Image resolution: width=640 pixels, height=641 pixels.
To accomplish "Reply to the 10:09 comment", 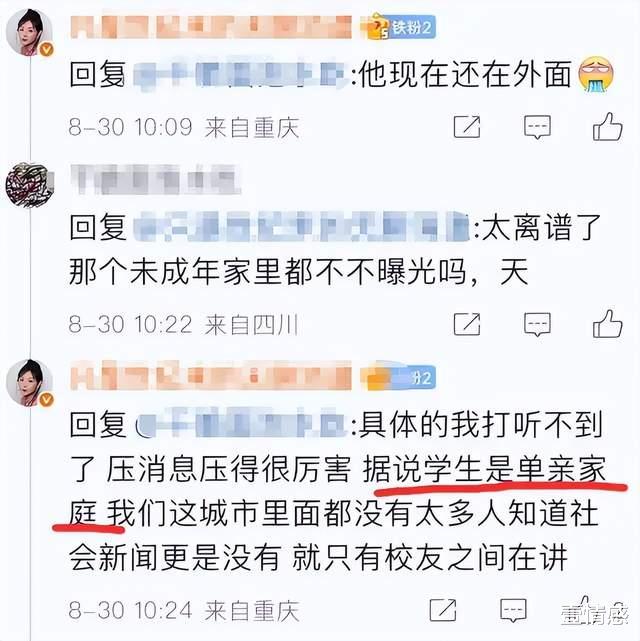I will pyautogui.click(x=537, y=127).
